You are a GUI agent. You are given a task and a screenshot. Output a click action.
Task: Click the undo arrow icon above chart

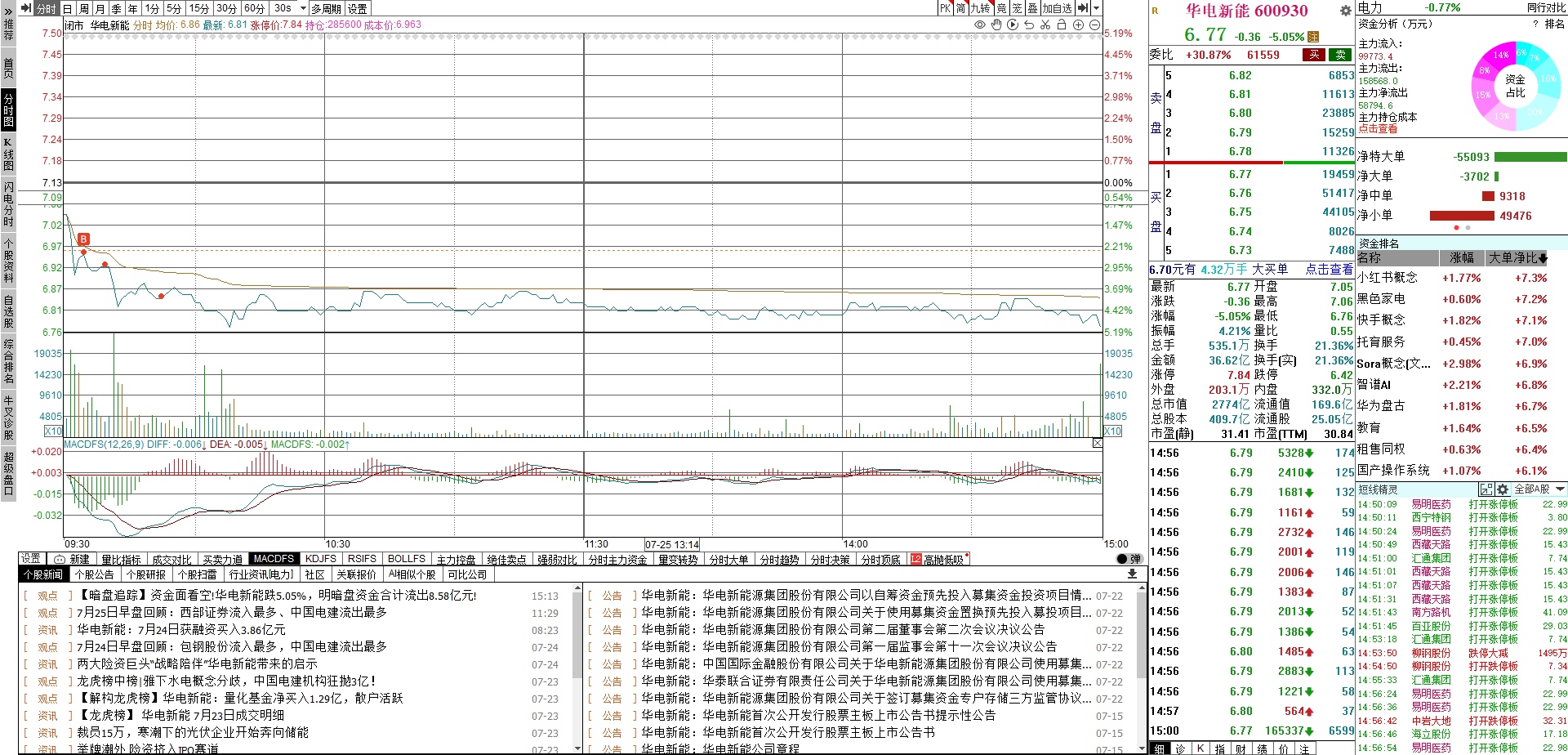[1029, 25]
